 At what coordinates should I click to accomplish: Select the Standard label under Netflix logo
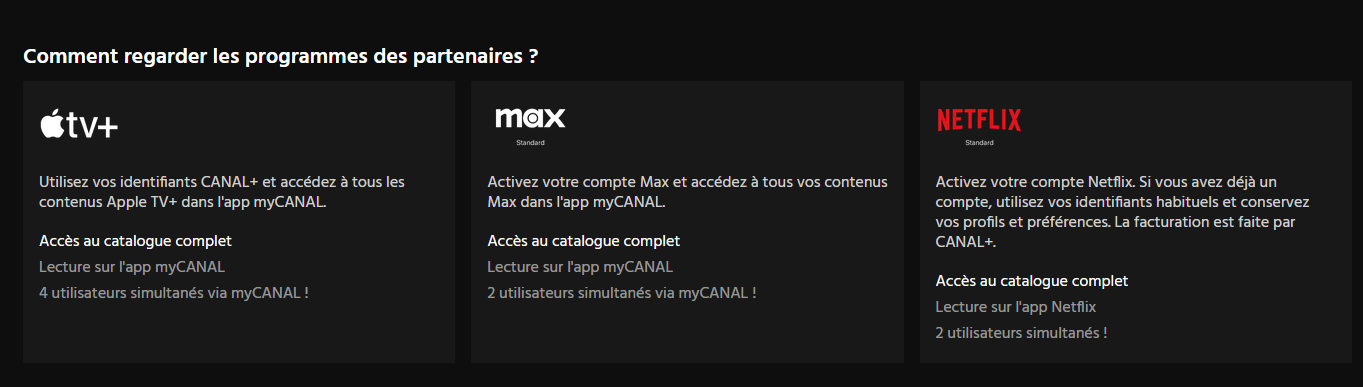(979, 143)
